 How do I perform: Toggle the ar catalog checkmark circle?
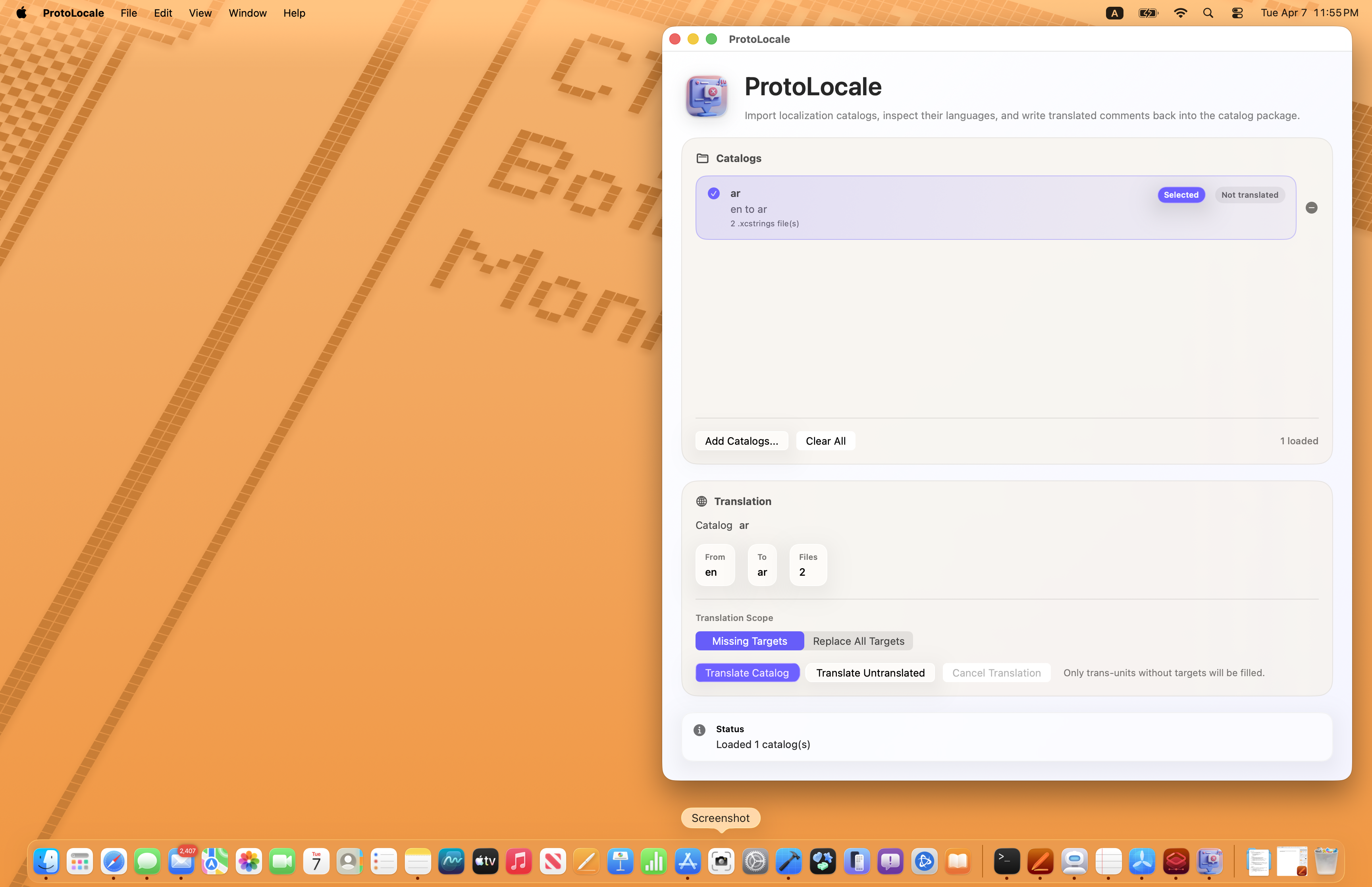coord(713,193)
